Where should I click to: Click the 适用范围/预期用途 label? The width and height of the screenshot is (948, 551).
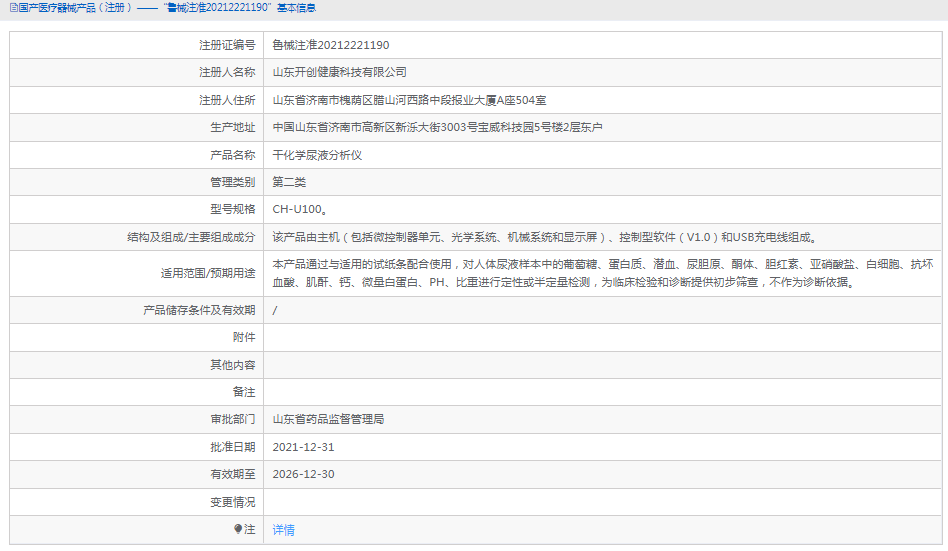(208, 273)
